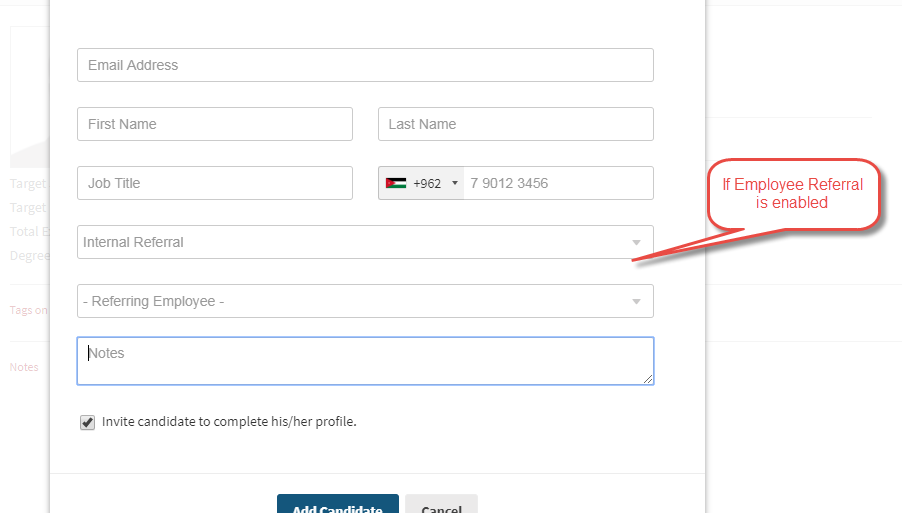Uncheck Invite candidate to complete profile checkbox
Image resolution: width=902 pixels, height=513 pixels.
(x=87, y=423)
